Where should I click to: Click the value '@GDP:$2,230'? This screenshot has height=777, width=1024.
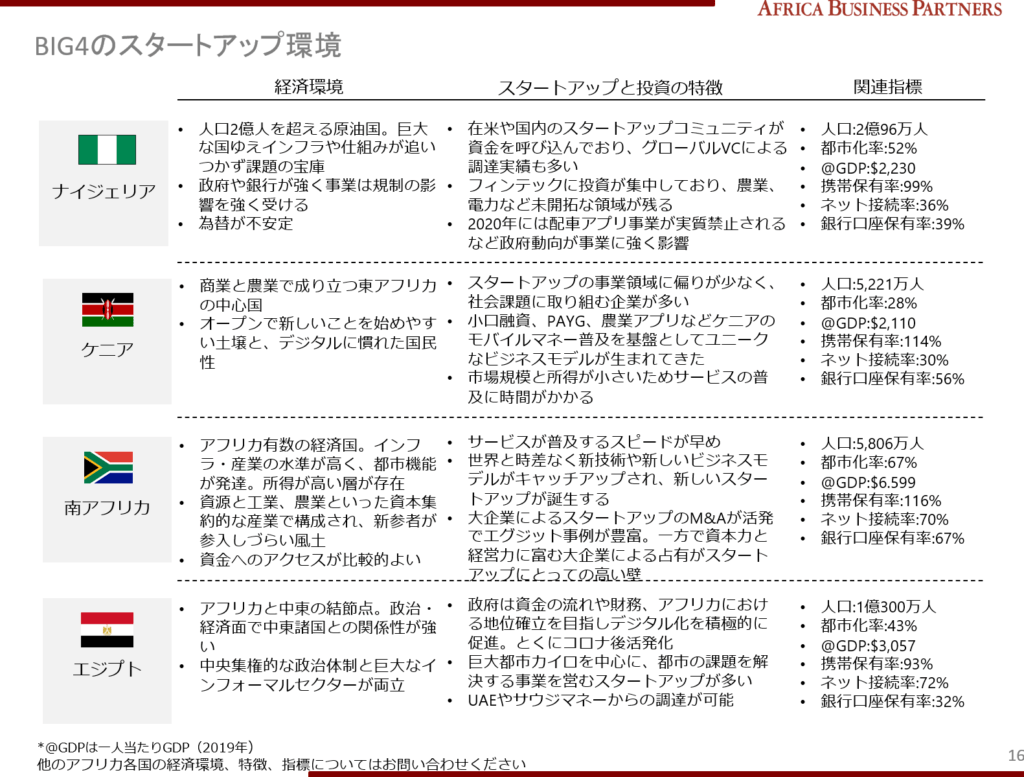[868, 168]
